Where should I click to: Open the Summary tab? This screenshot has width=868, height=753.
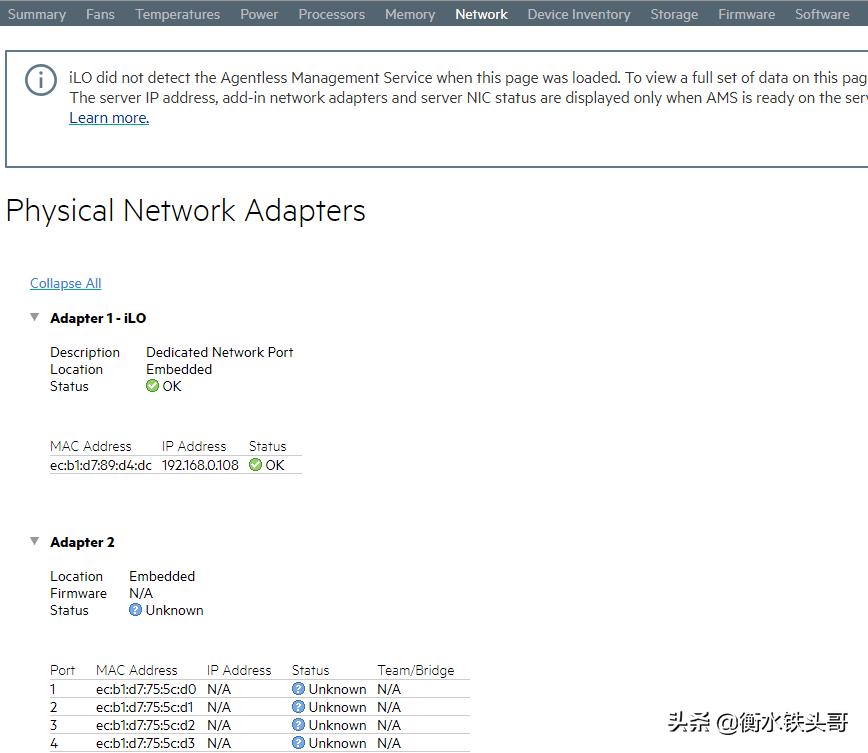coord(37,14)
